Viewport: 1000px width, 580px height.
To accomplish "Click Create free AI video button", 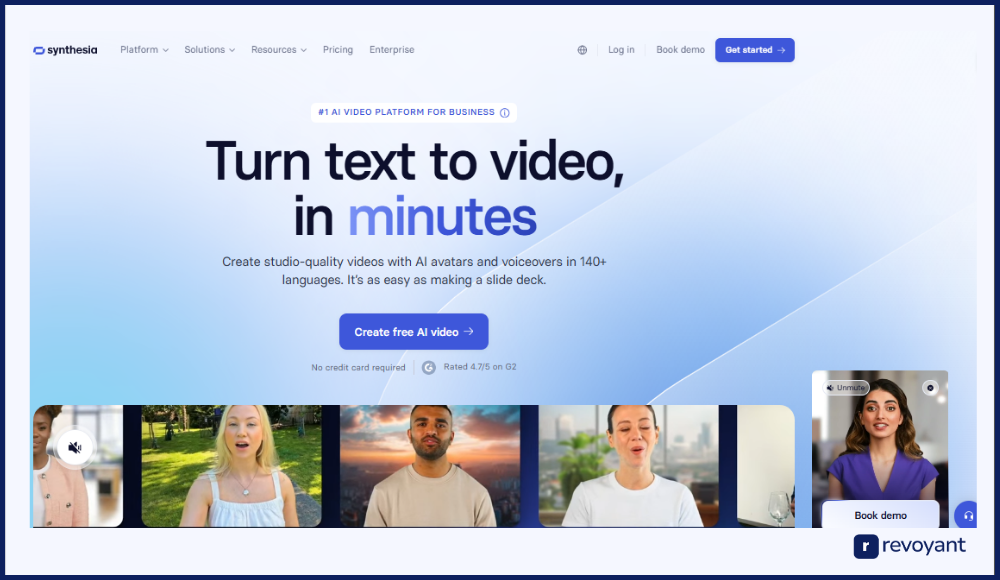I will click(414, 332).
